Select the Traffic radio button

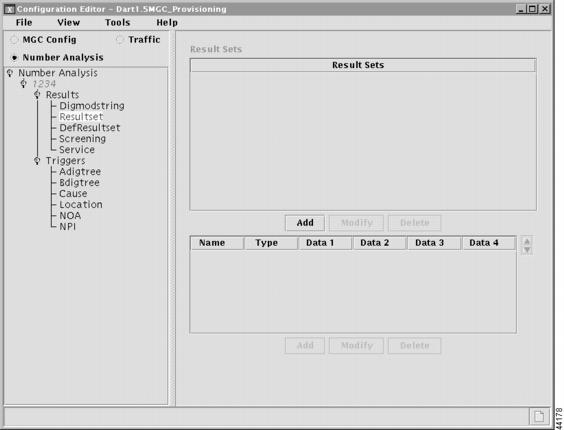(x=120, y=40)
